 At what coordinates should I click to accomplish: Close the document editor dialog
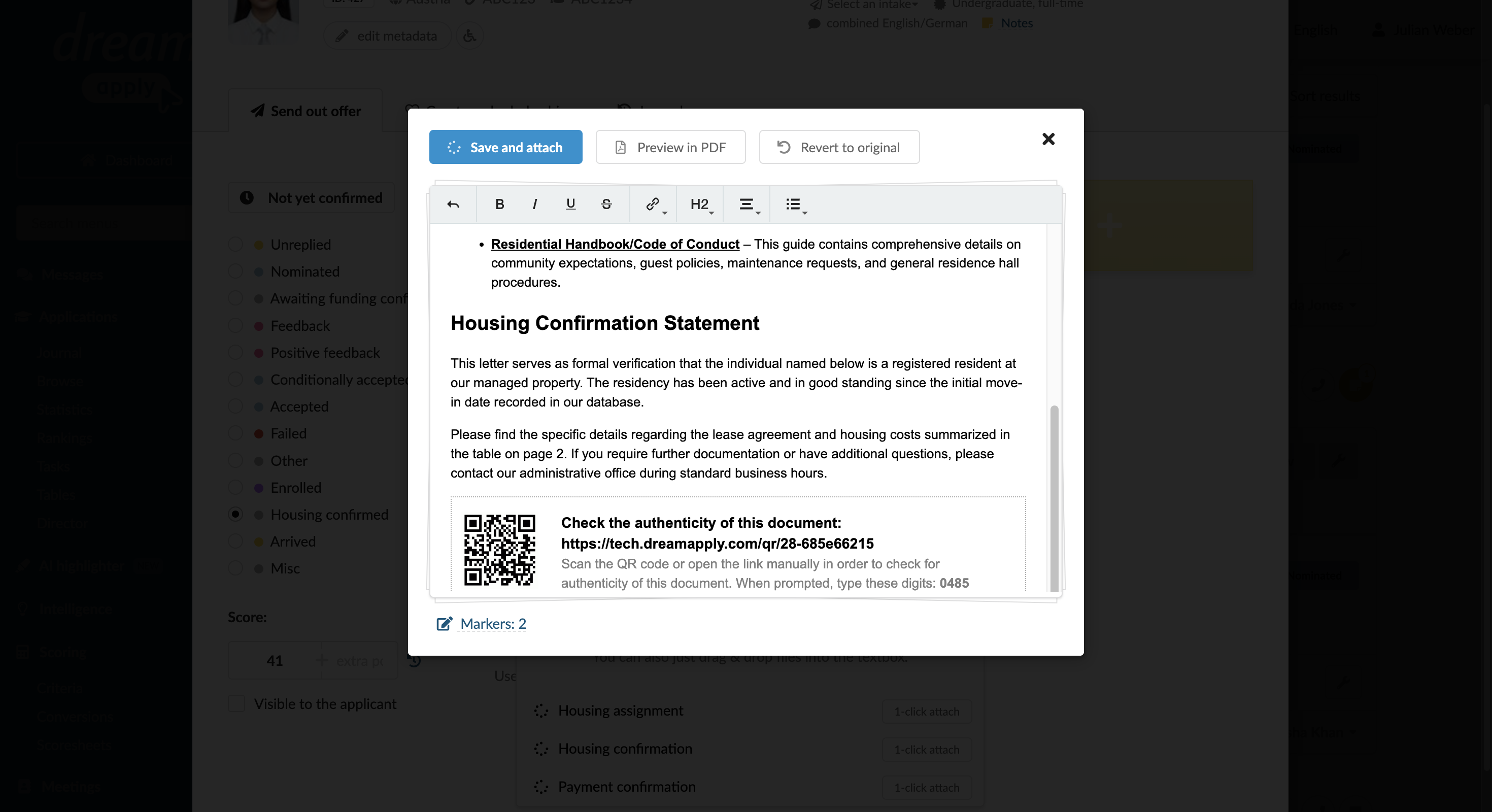1048,139
